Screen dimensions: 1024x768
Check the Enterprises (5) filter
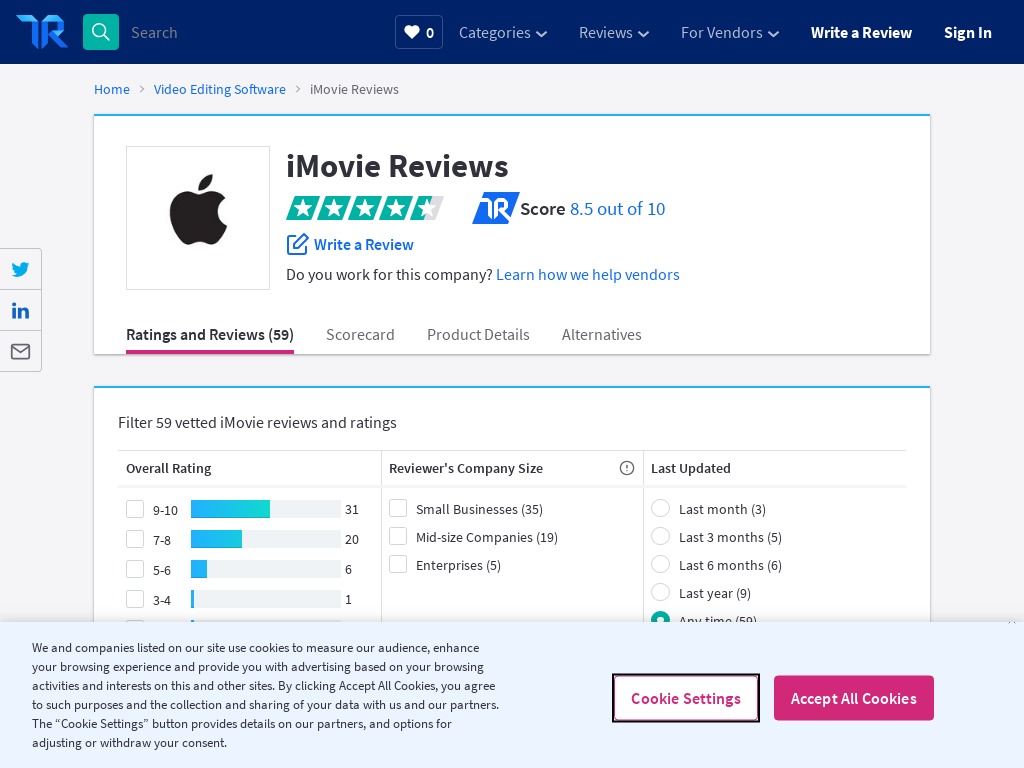click(x=398, y=564)
